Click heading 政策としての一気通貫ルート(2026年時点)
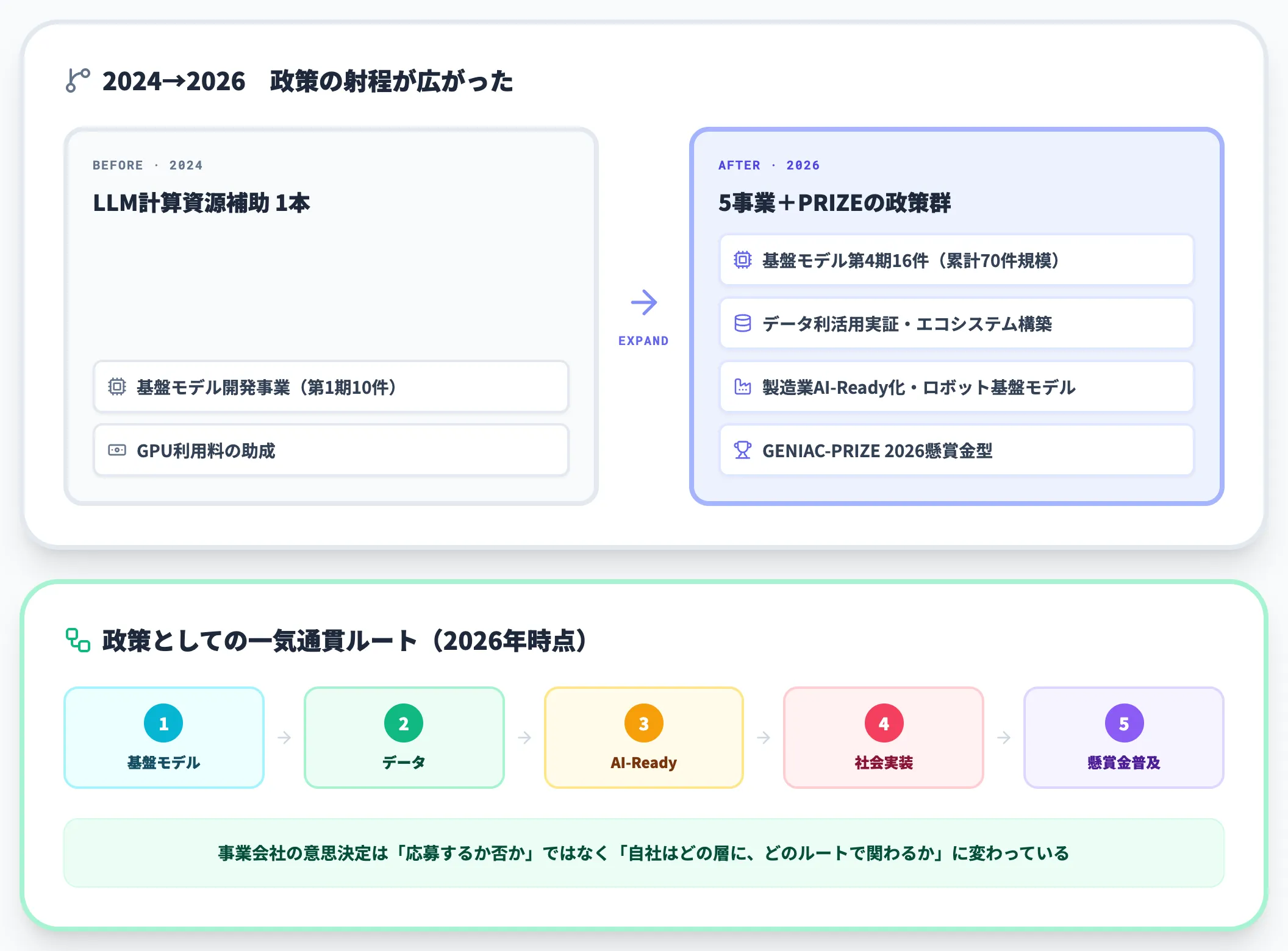The height and width of the screenshot is (951, 1288). [345, 640]
